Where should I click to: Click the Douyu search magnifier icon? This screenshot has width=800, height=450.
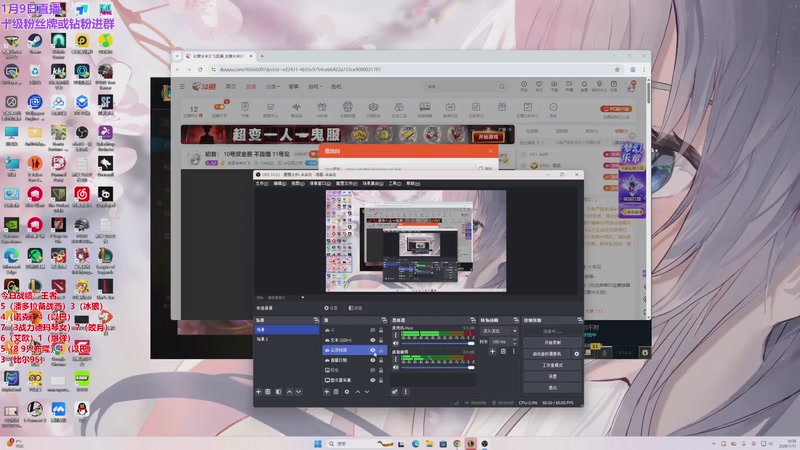(502, 87)
